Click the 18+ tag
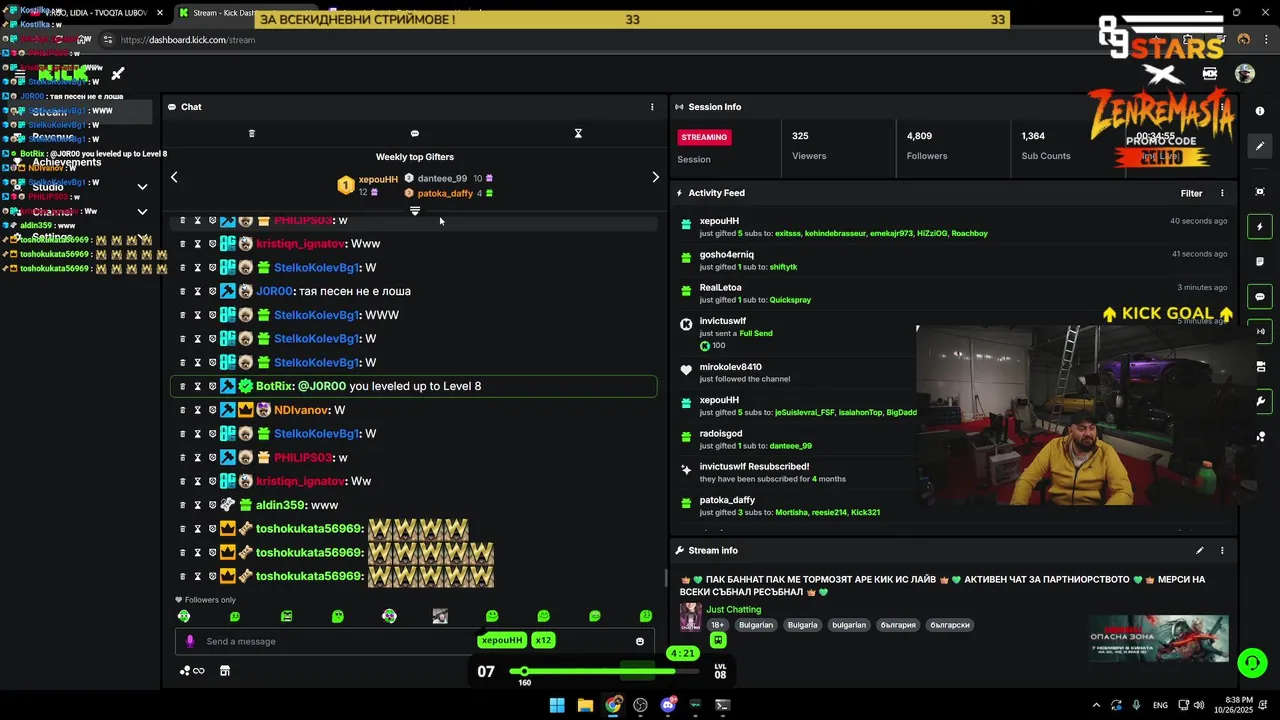The image size is (1280, 720). tap(717, 625)
